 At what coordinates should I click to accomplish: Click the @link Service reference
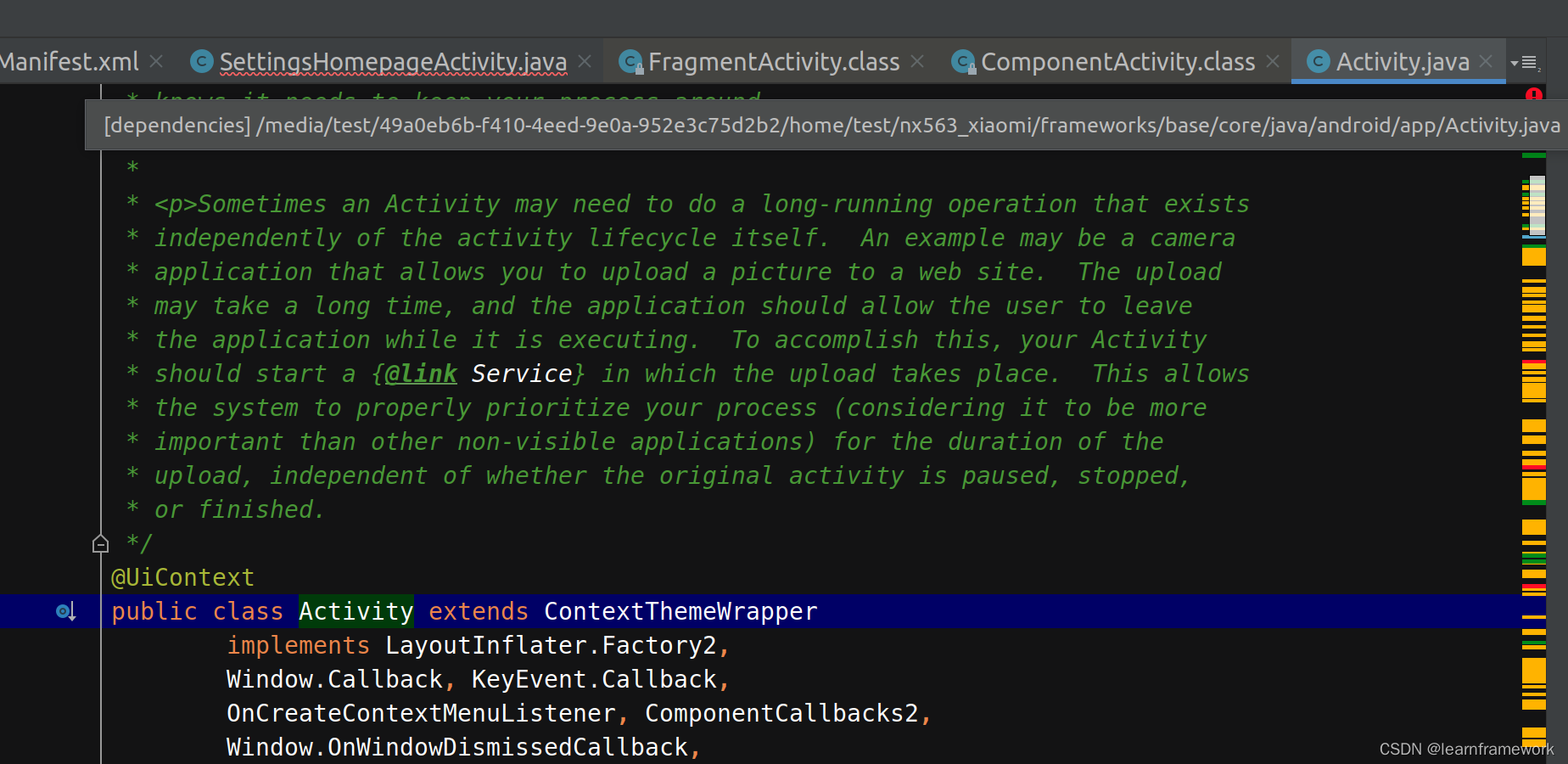pos(479,374)
